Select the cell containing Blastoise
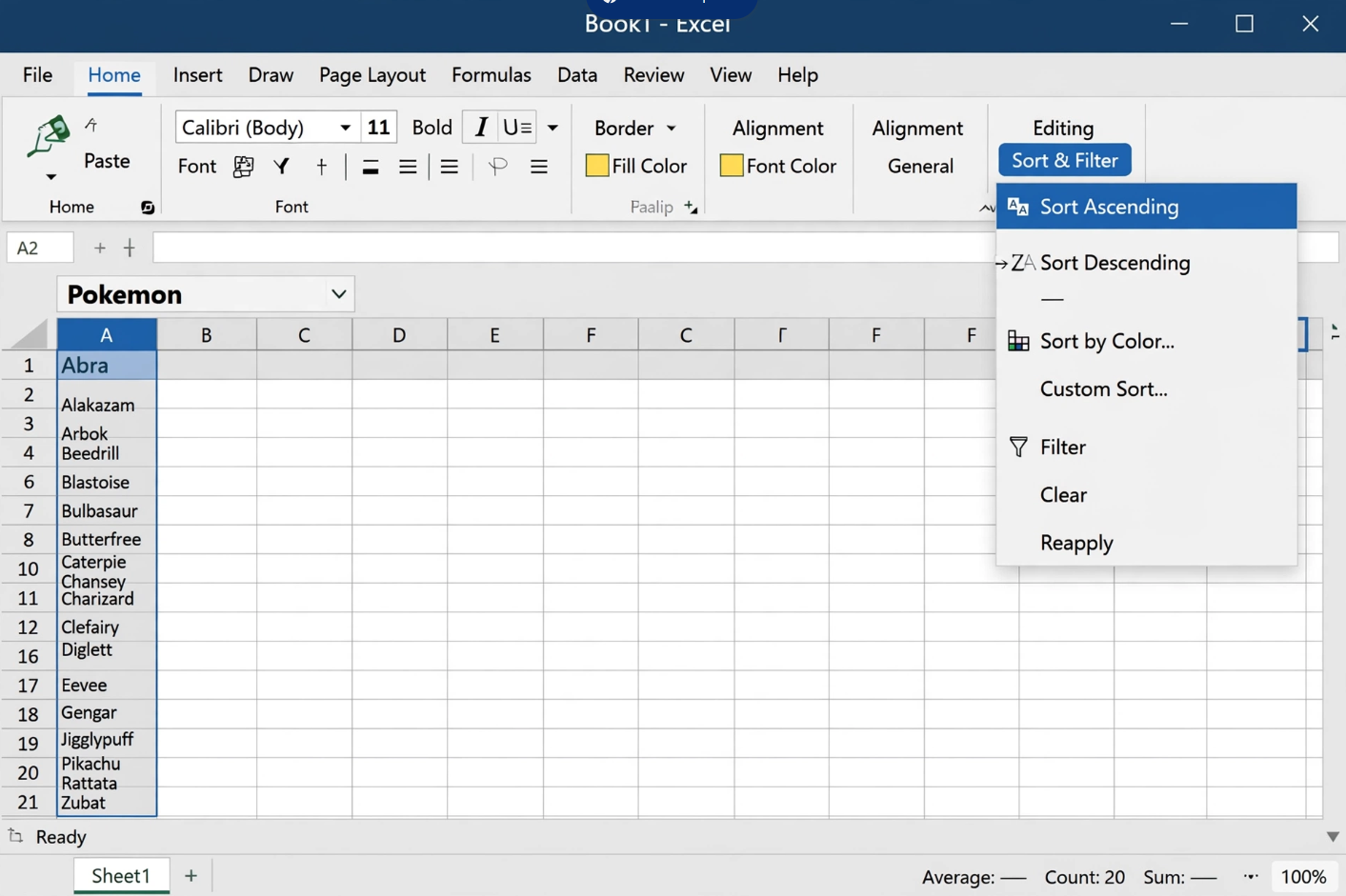This screenshot has height=896, width=1346. click(107, 482)
